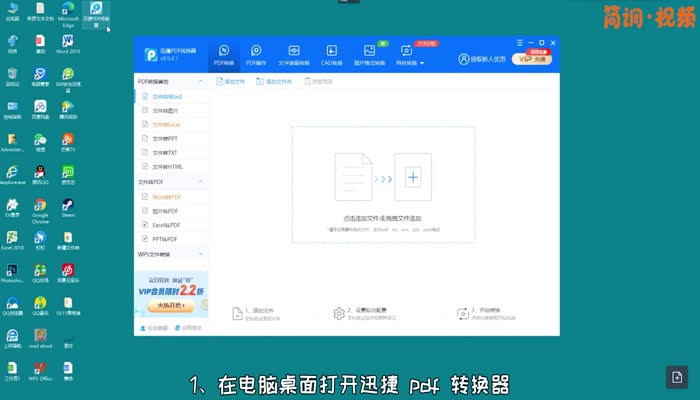Select the 此电脑 desktop icon
The image size is (700, 400).
point(12,11)
